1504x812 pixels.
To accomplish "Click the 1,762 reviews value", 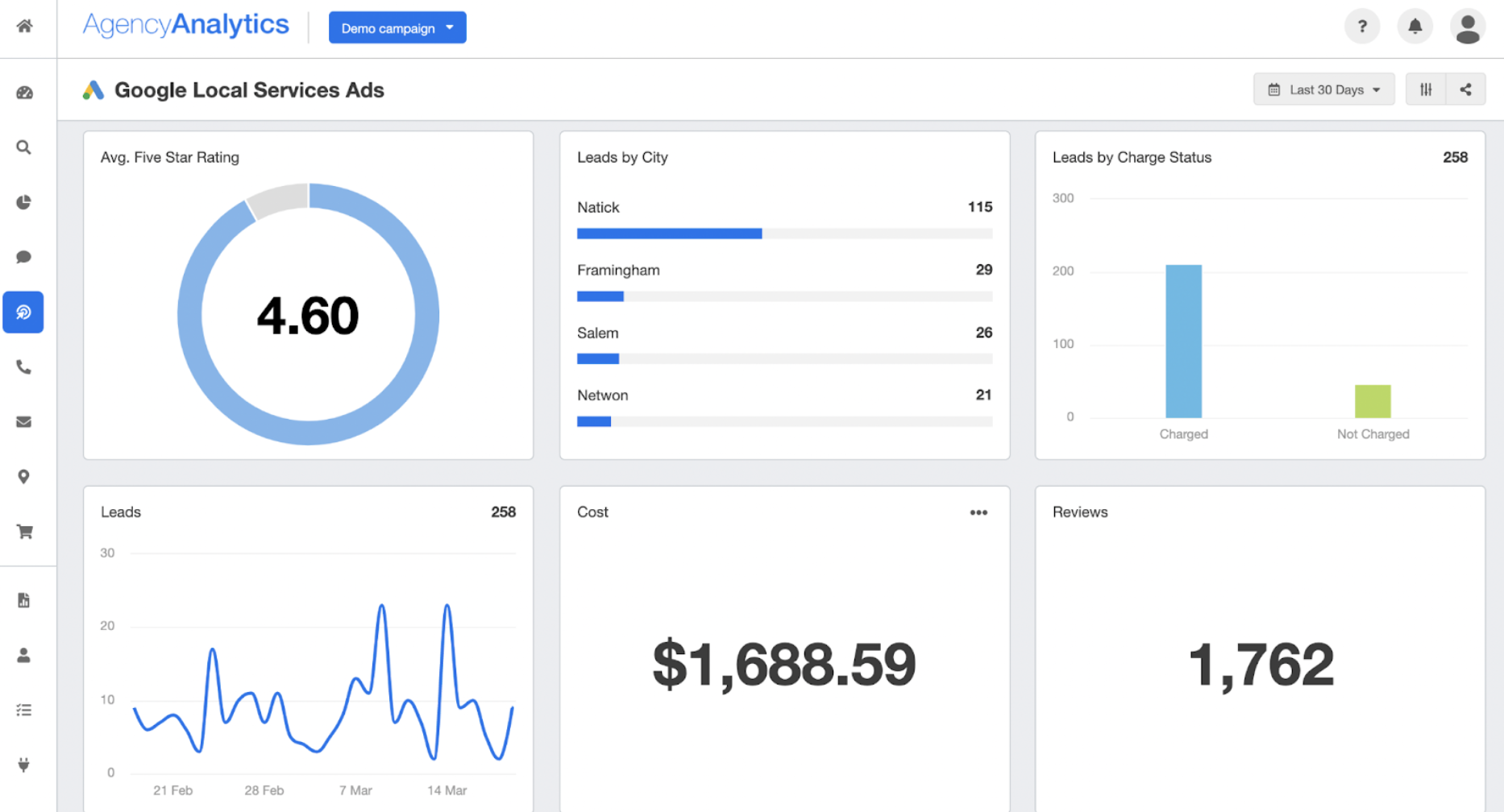I will [x=1261, y=665].
